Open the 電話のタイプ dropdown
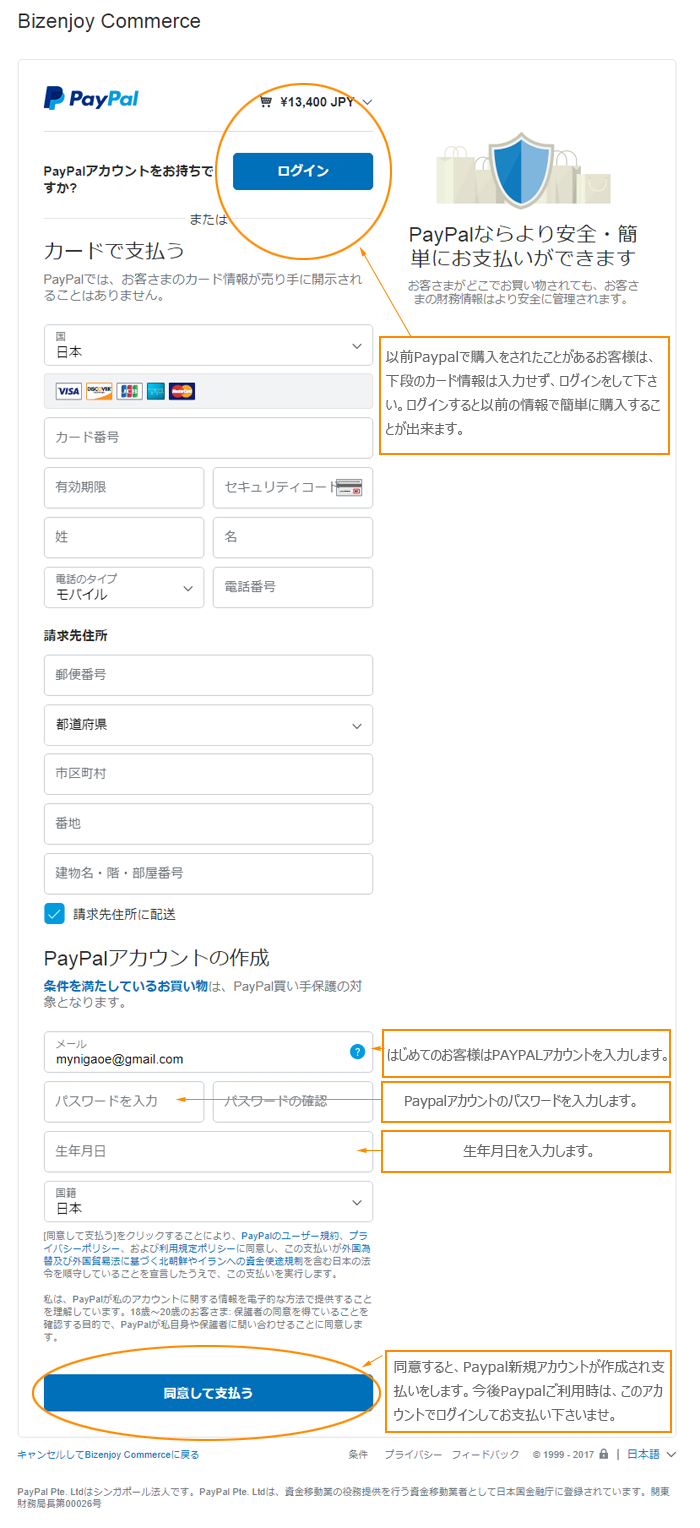Viewport: 700px width, 1528px height. 124,587
